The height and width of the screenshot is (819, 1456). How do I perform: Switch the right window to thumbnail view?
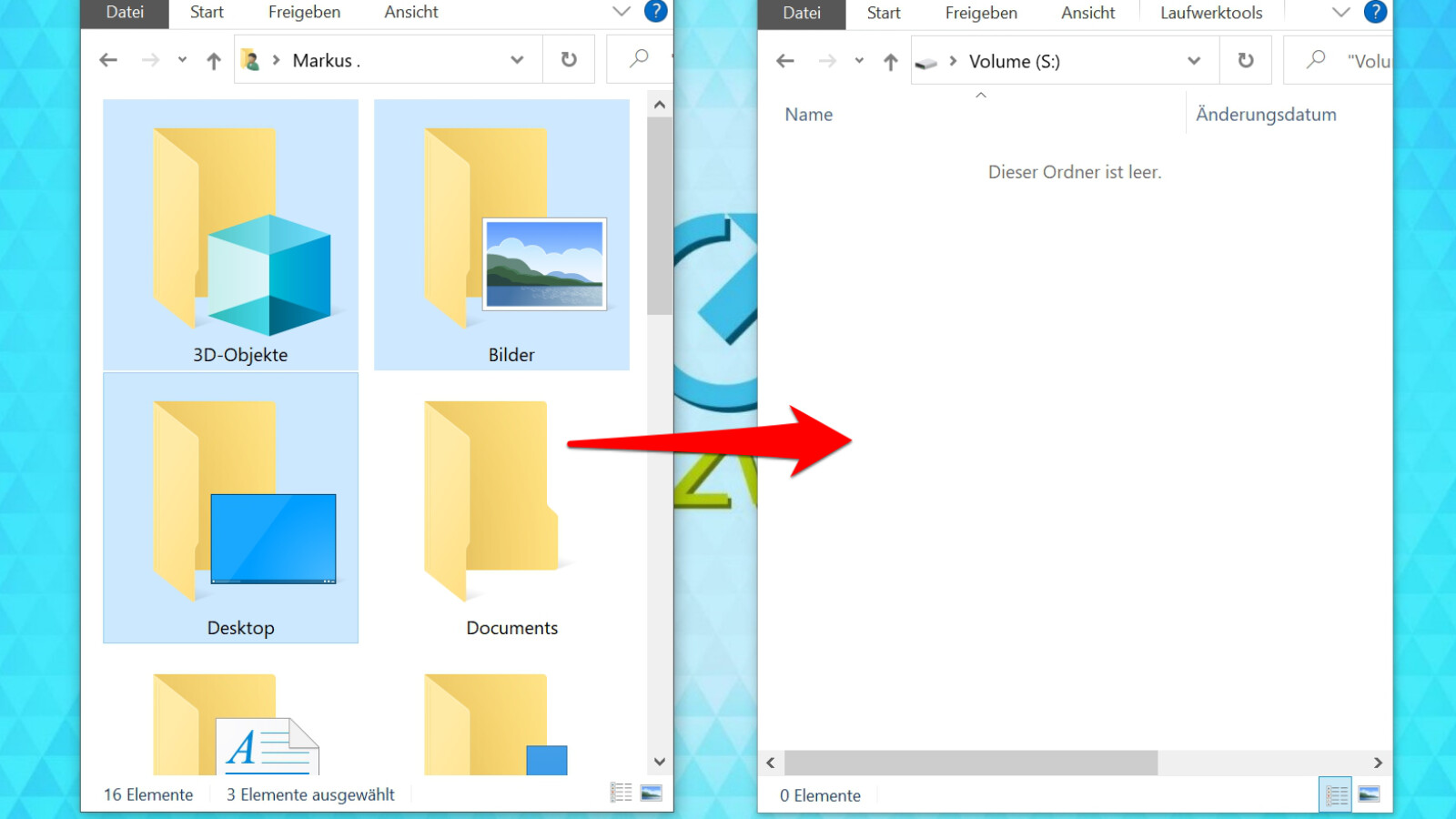pos(1367,794)
